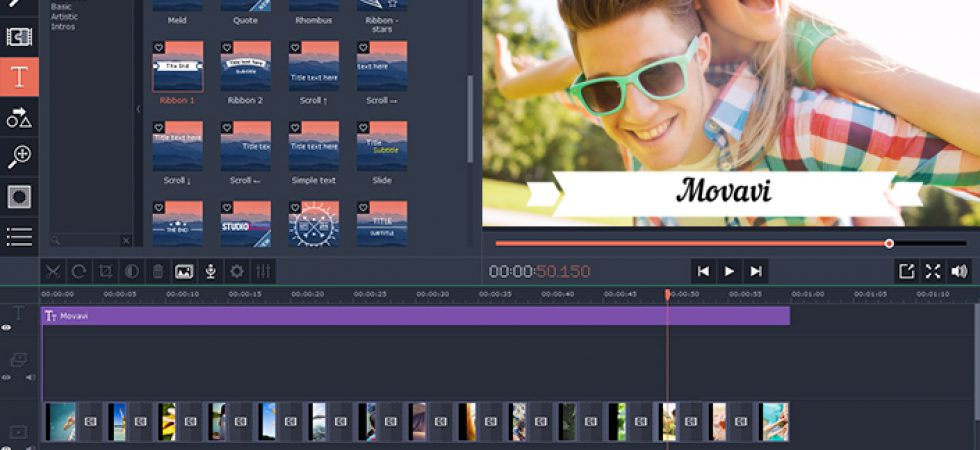Click the Rotate clip icon
The image size is (980, 450).
(79, 271)
